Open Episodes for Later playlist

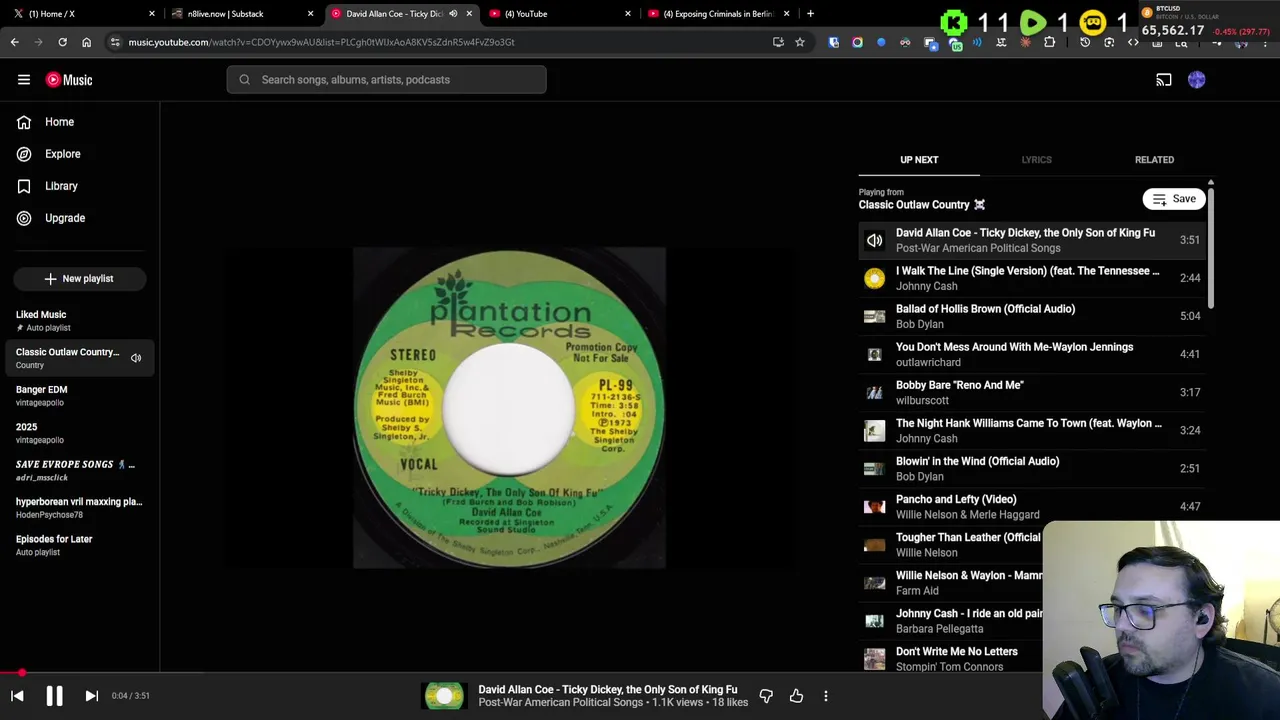(80, 545)
